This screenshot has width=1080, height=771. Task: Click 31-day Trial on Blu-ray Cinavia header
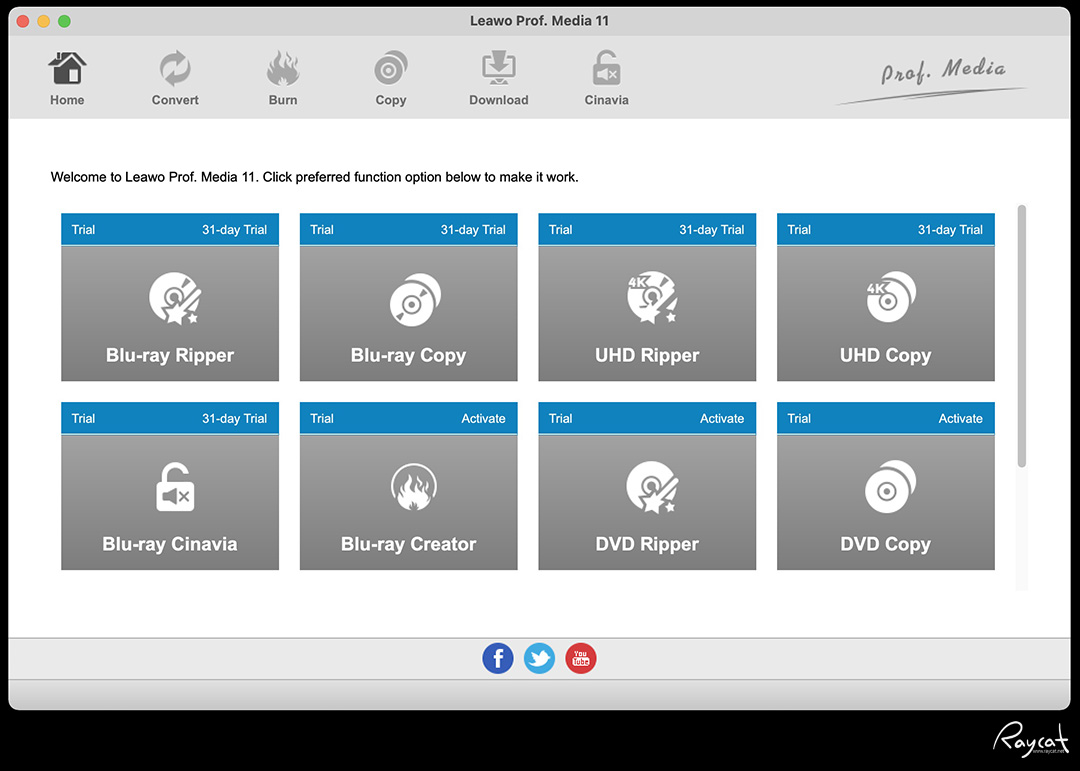tap(234, 418)
